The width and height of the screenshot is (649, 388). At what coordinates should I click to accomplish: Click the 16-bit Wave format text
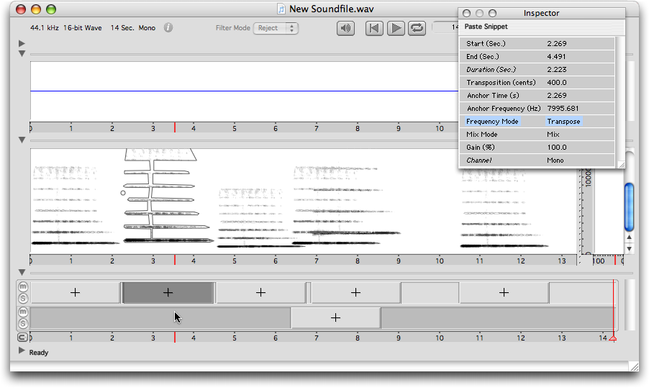tap(82, 28)
